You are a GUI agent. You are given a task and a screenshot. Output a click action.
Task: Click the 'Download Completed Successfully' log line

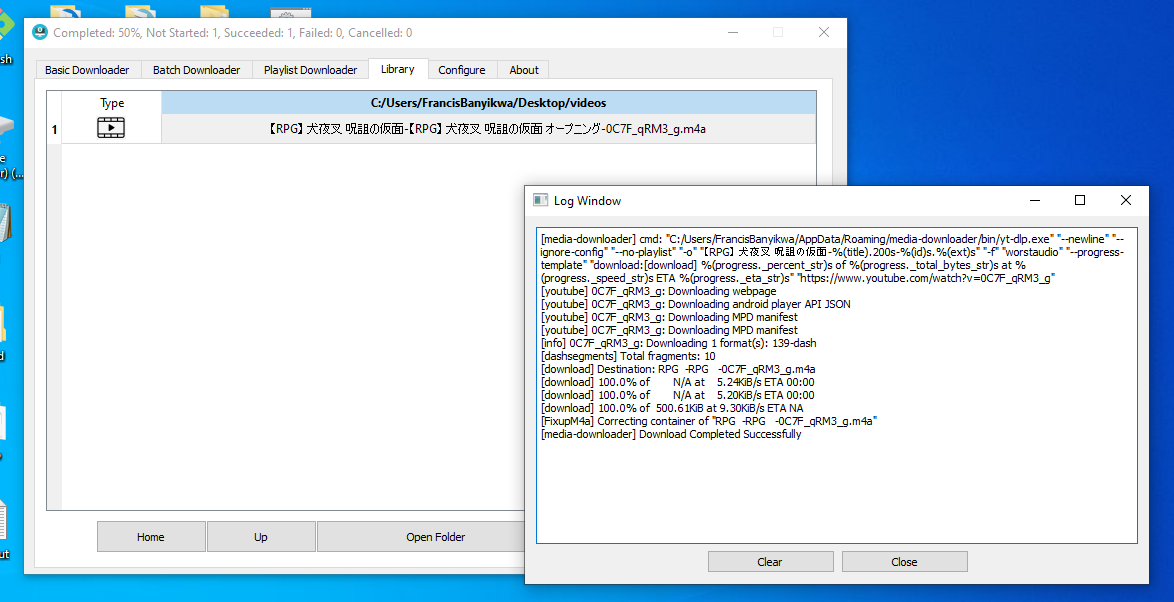click(x=671, y=434)
